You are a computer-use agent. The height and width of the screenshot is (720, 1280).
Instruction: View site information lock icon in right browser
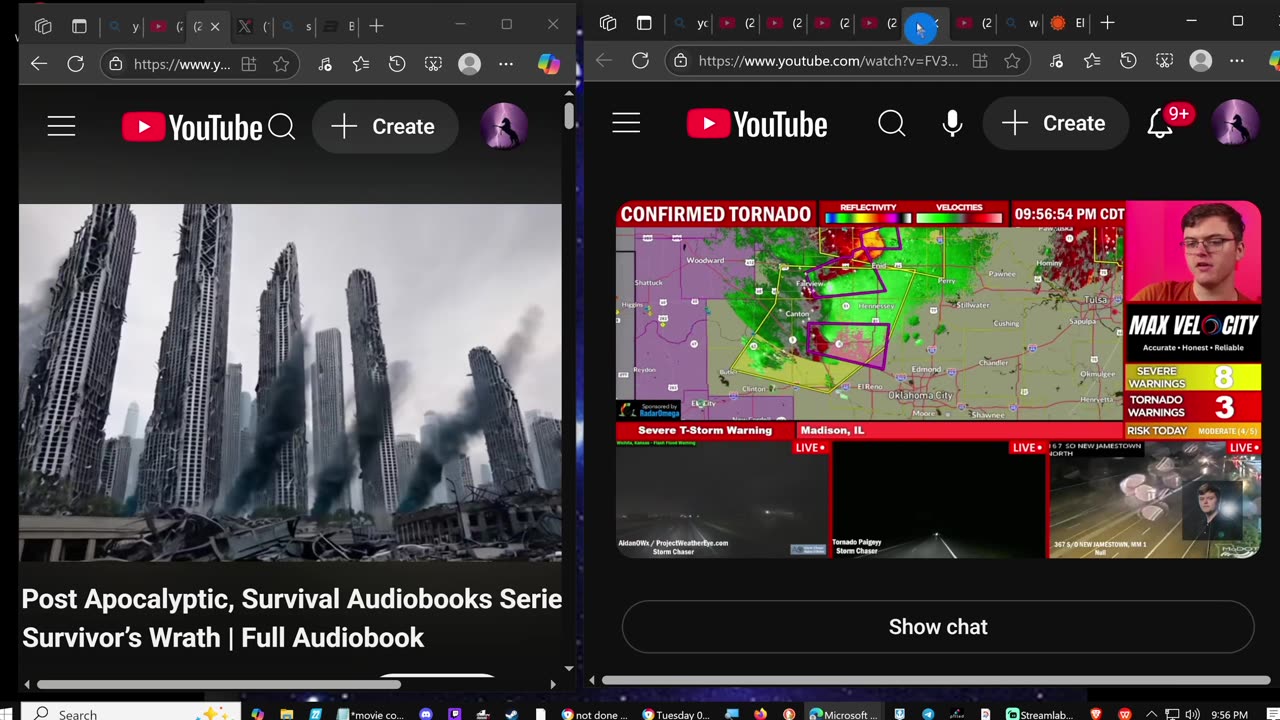[681, 61]
